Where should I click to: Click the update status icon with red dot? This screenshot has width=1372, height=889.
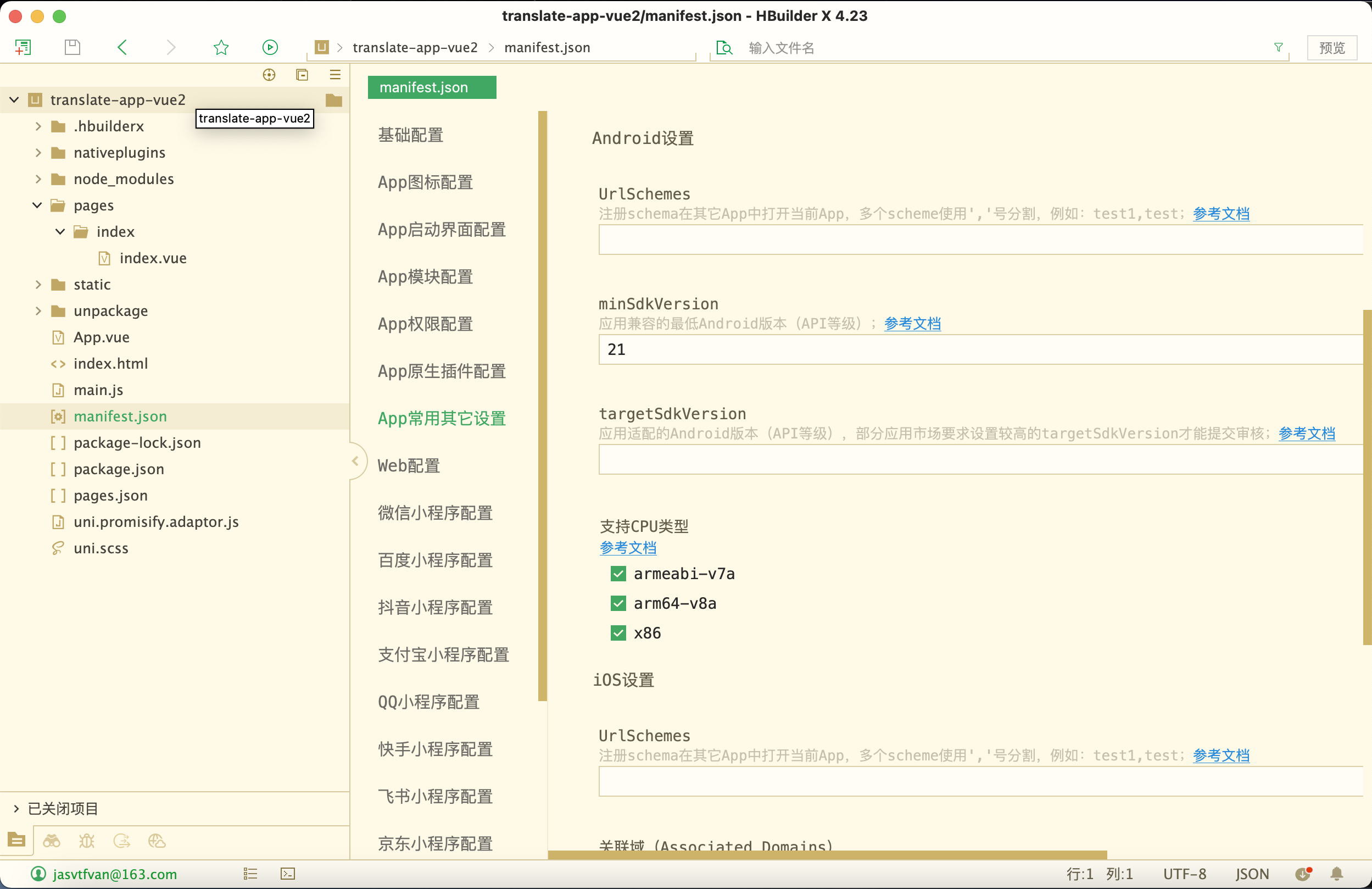pos(1303,874)
